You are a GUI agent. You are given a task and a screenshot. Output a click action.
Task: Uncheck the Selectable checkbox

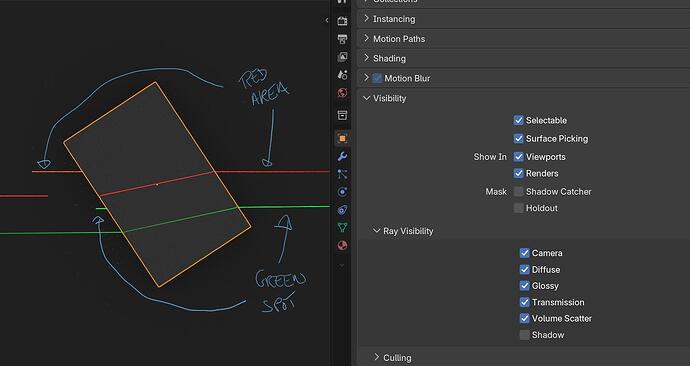point(518,120)
